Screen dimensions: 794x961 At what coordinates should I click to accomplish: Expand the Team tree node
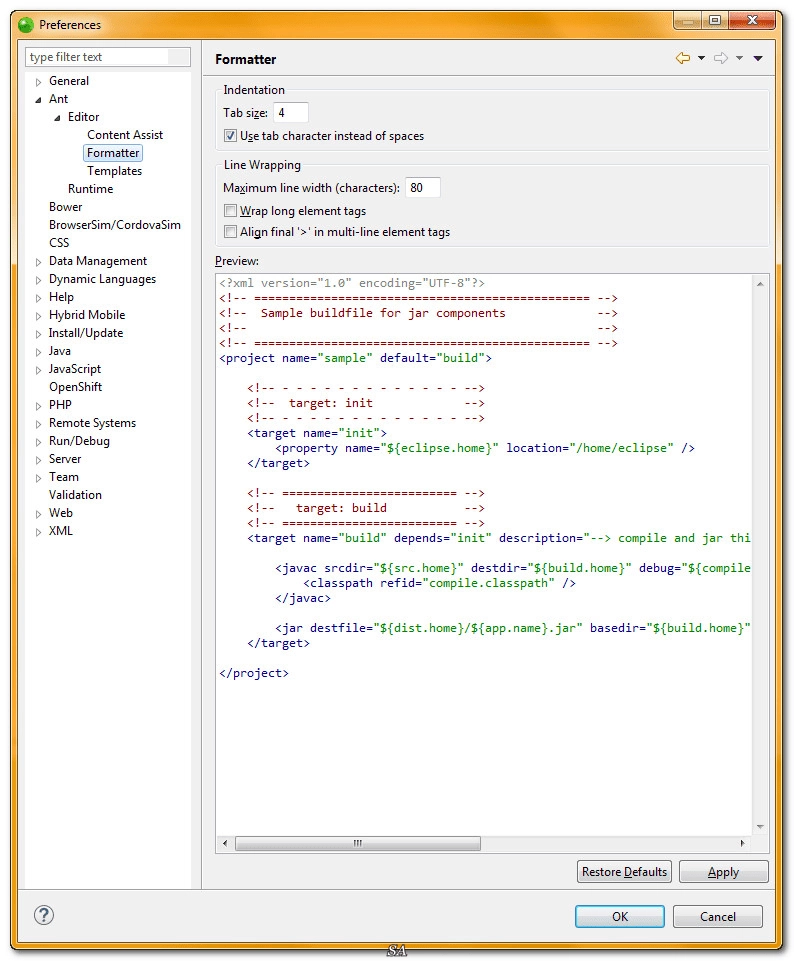click(x=38, y=477)
